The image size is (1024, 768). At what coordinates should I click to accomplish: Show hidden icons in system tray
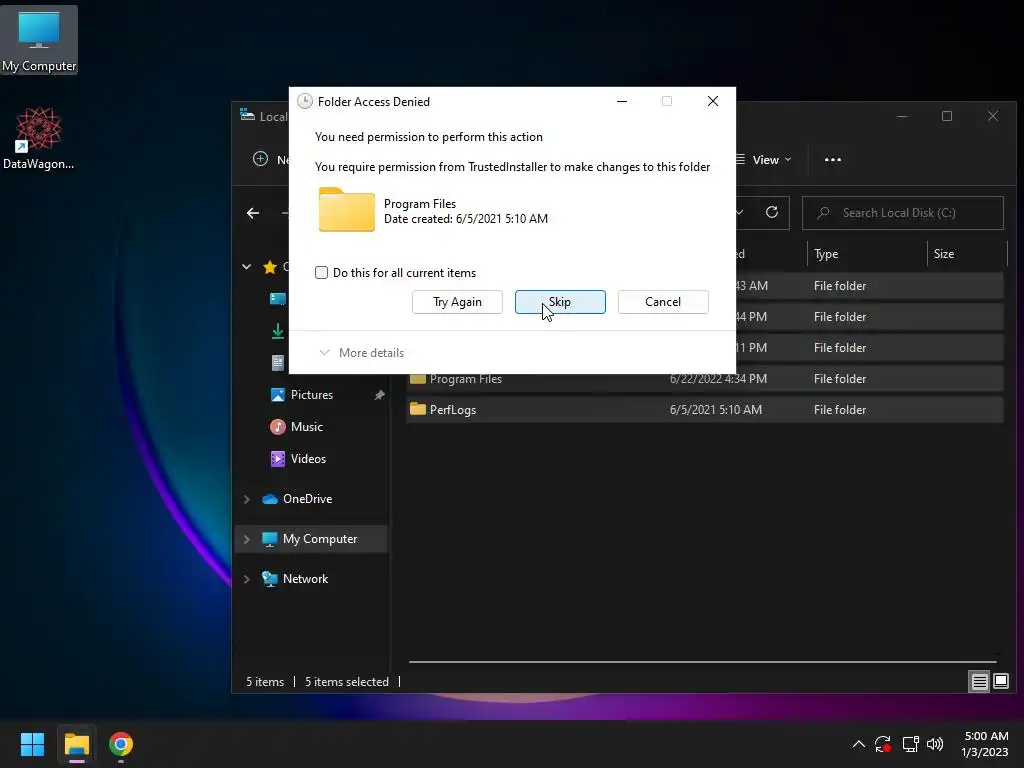click(859, 744)
